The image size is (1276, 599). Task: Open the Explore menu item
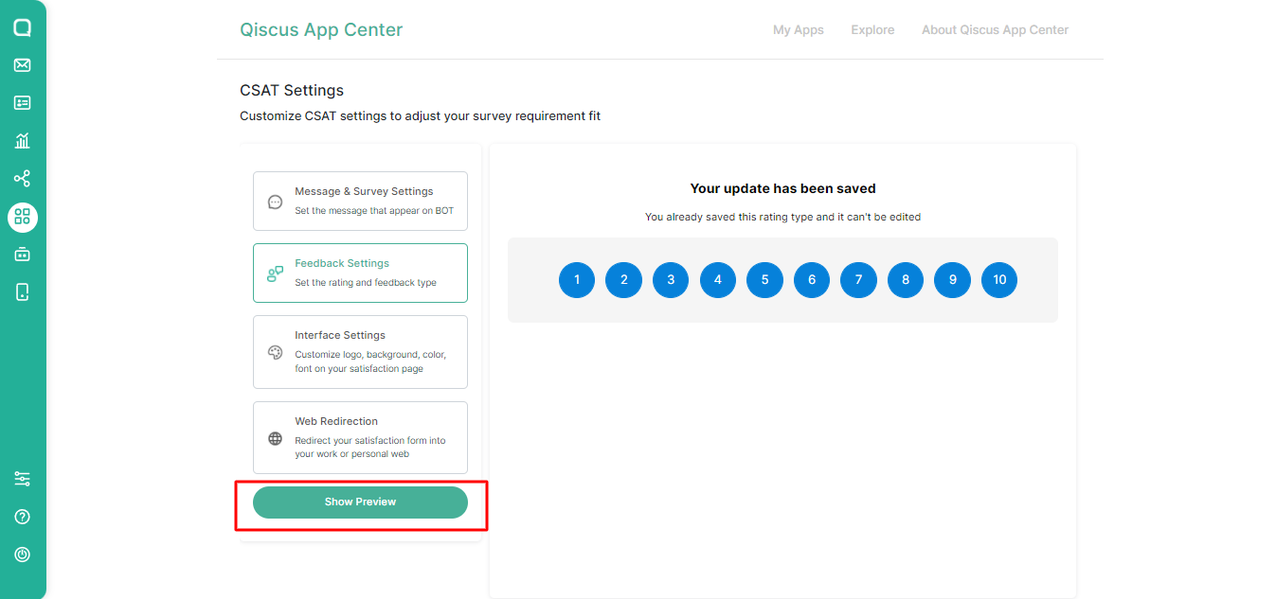[x=872, y=29]
